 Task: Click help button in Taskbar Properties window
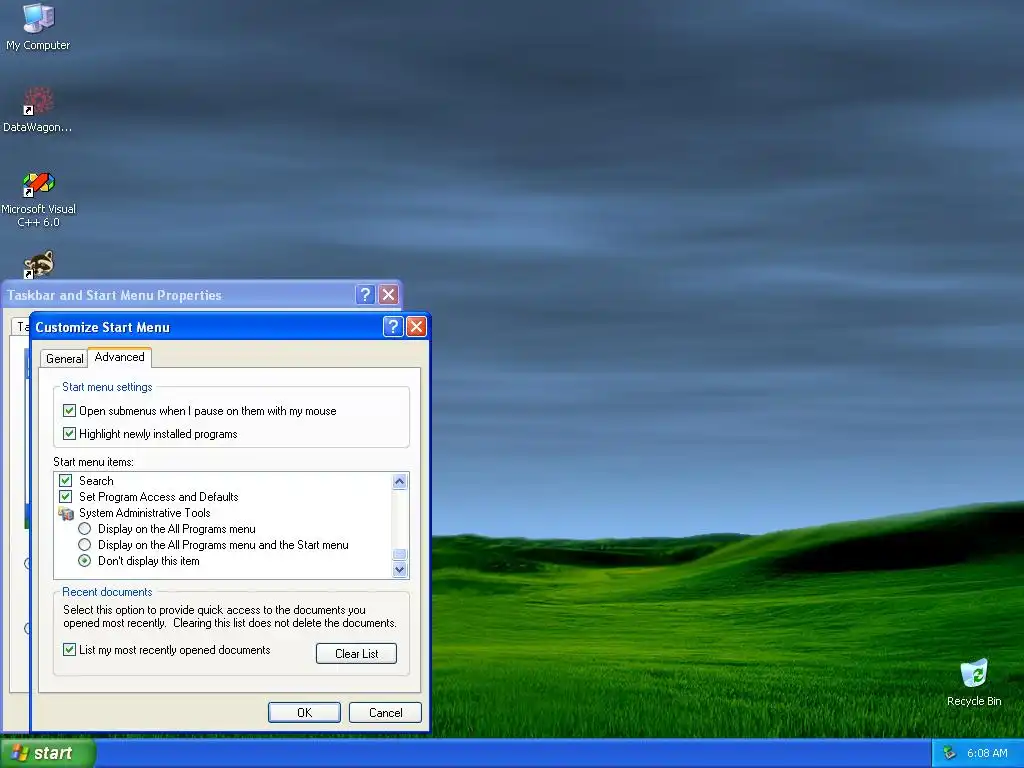[365, 295]
